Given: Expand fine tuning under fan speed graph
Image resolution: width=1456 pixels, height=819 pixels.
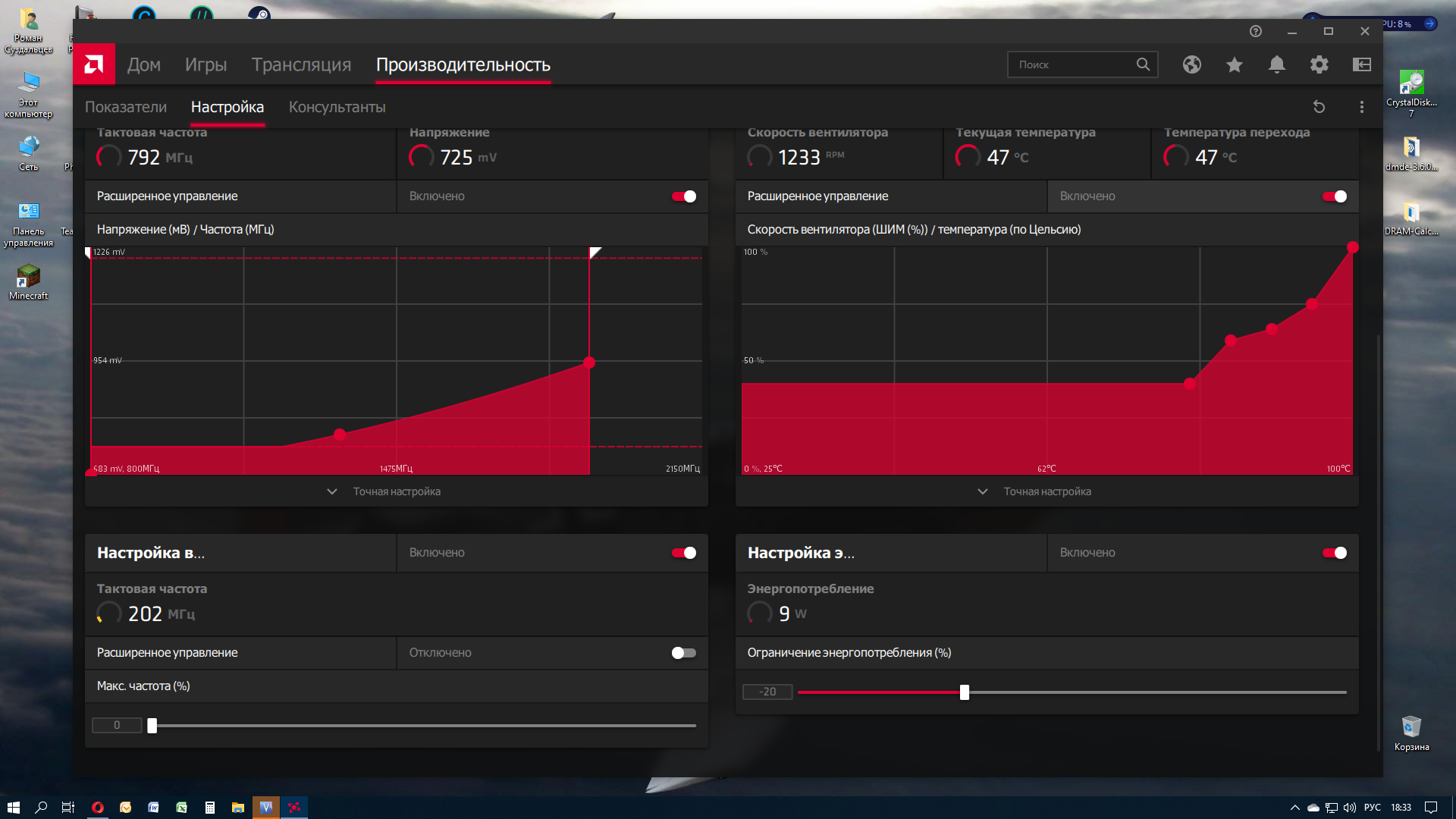Looking at the screenshot, I should 1046,491.
